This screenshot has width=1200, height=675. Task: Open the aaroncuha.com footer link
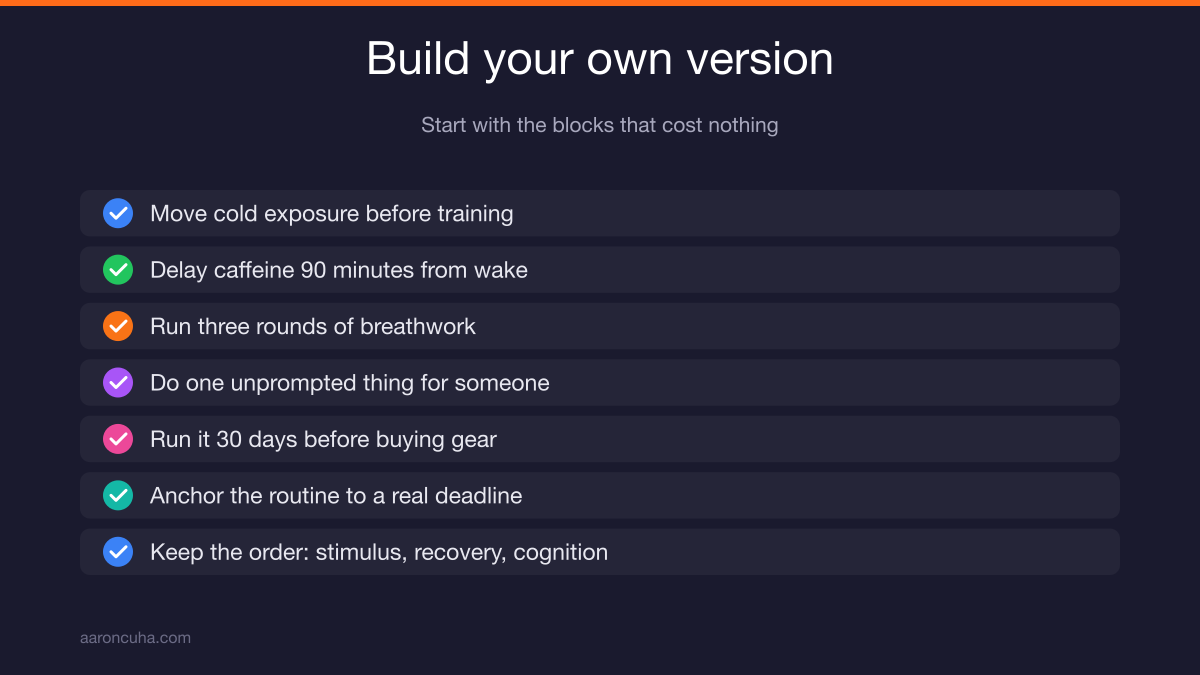(x=135, y=637)
